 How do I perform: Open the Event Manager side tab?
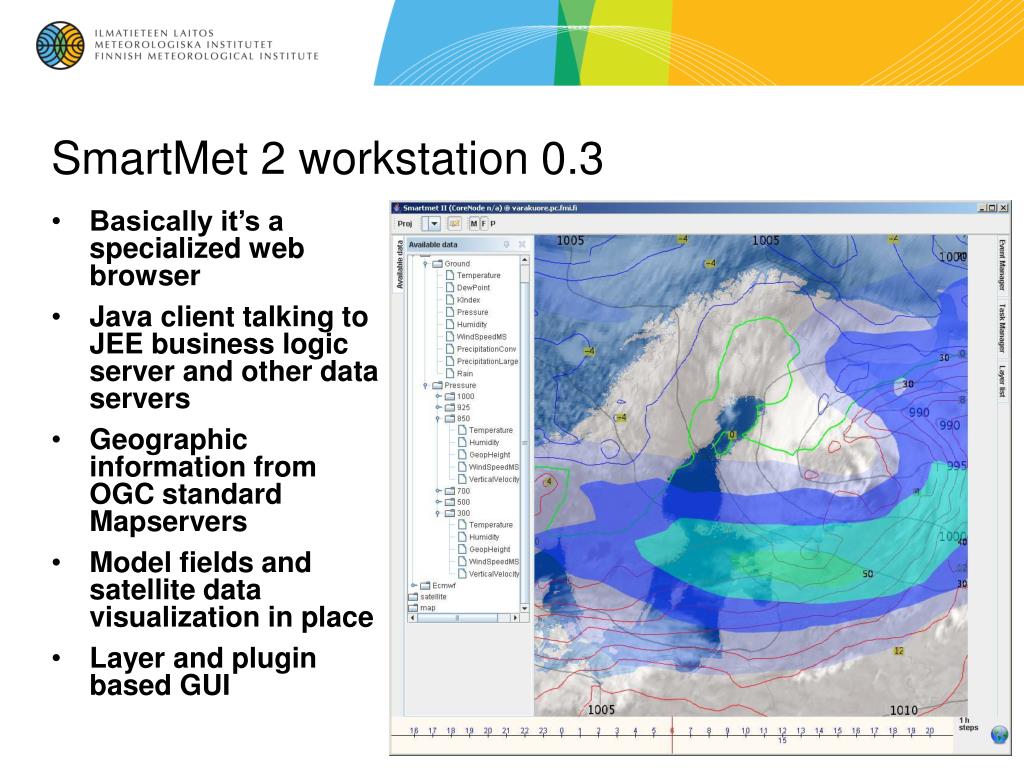[1002, 265]
